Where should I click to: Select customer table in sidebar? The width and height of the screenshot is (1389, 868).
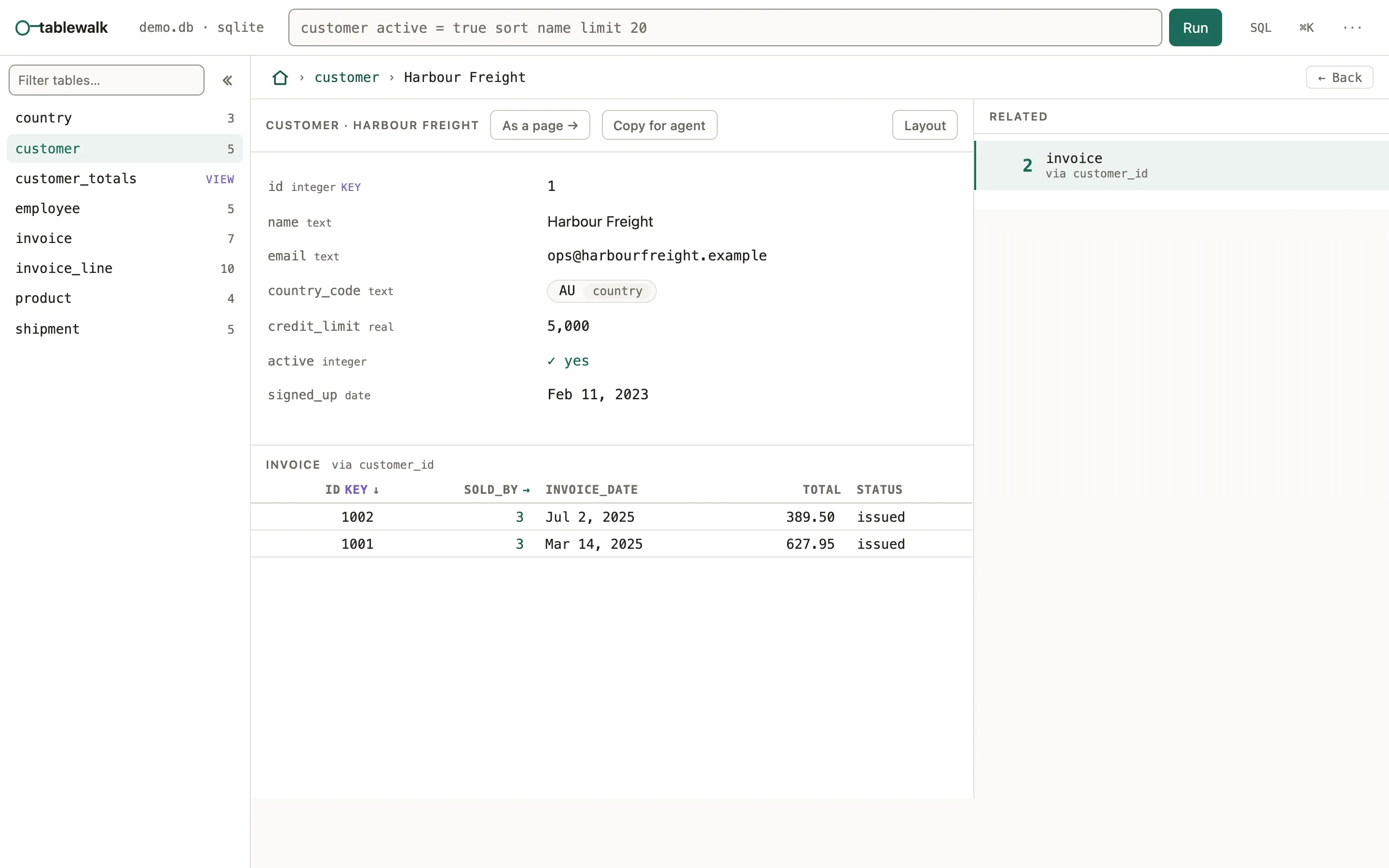tap(124, 149)
